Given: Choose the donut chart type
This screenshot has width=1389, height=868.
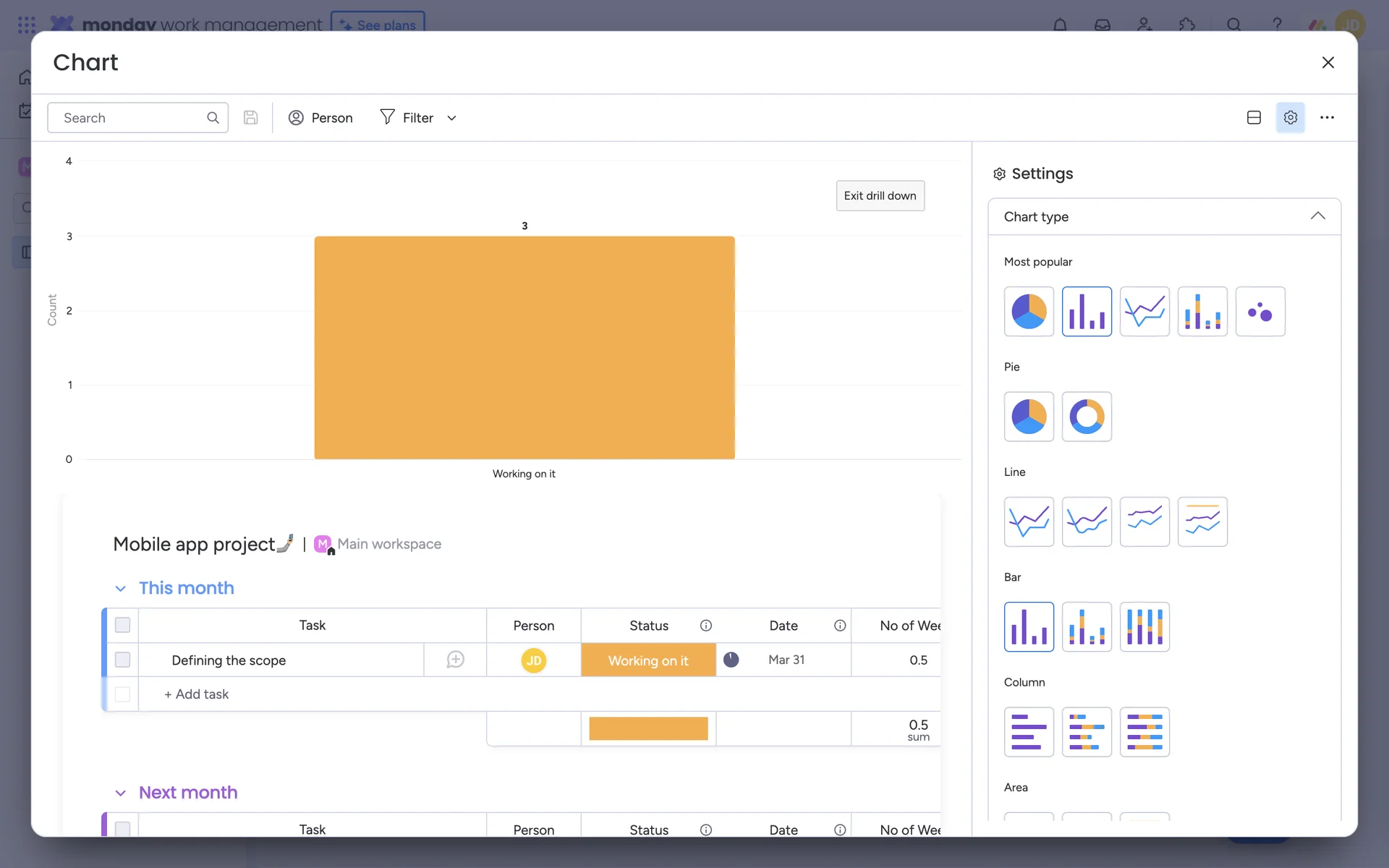Looking at the screenshot, I should point(1087,417).
